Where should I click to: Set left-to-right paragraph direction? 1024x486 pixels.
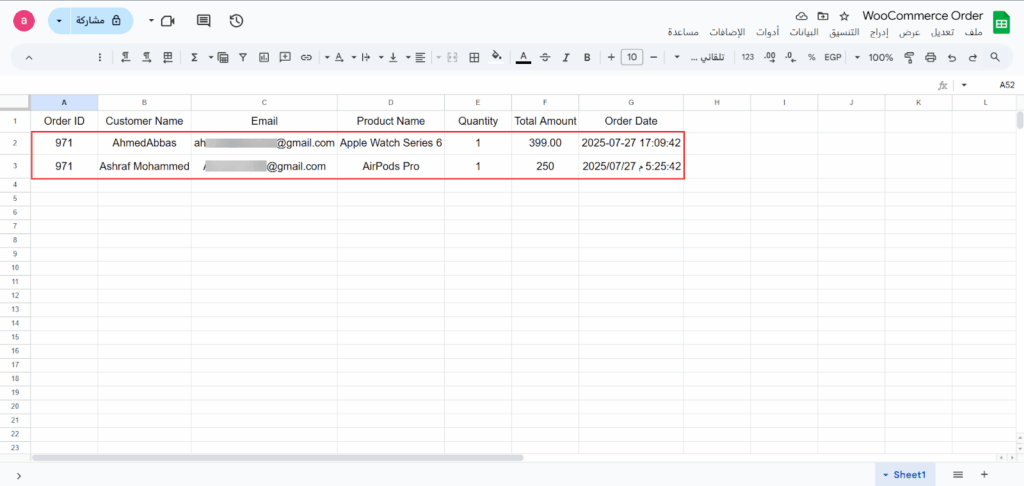click(x=147, y=57)
